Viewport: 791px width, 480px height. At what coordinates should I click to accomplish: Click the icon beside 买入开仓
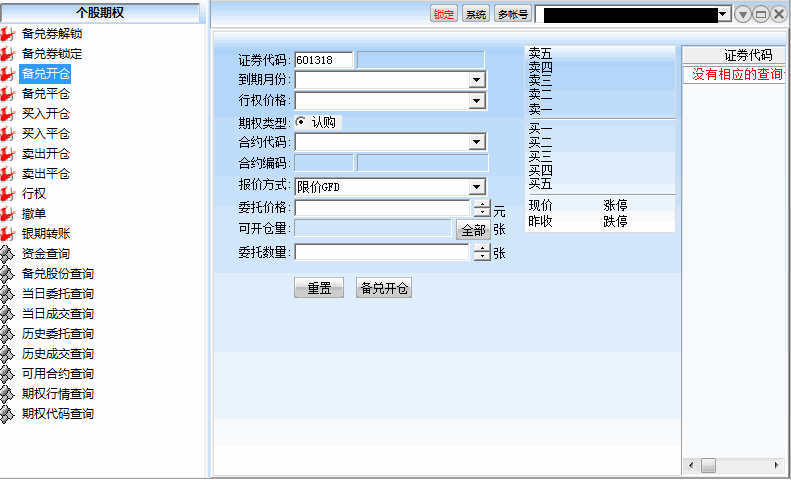point(7,114)
